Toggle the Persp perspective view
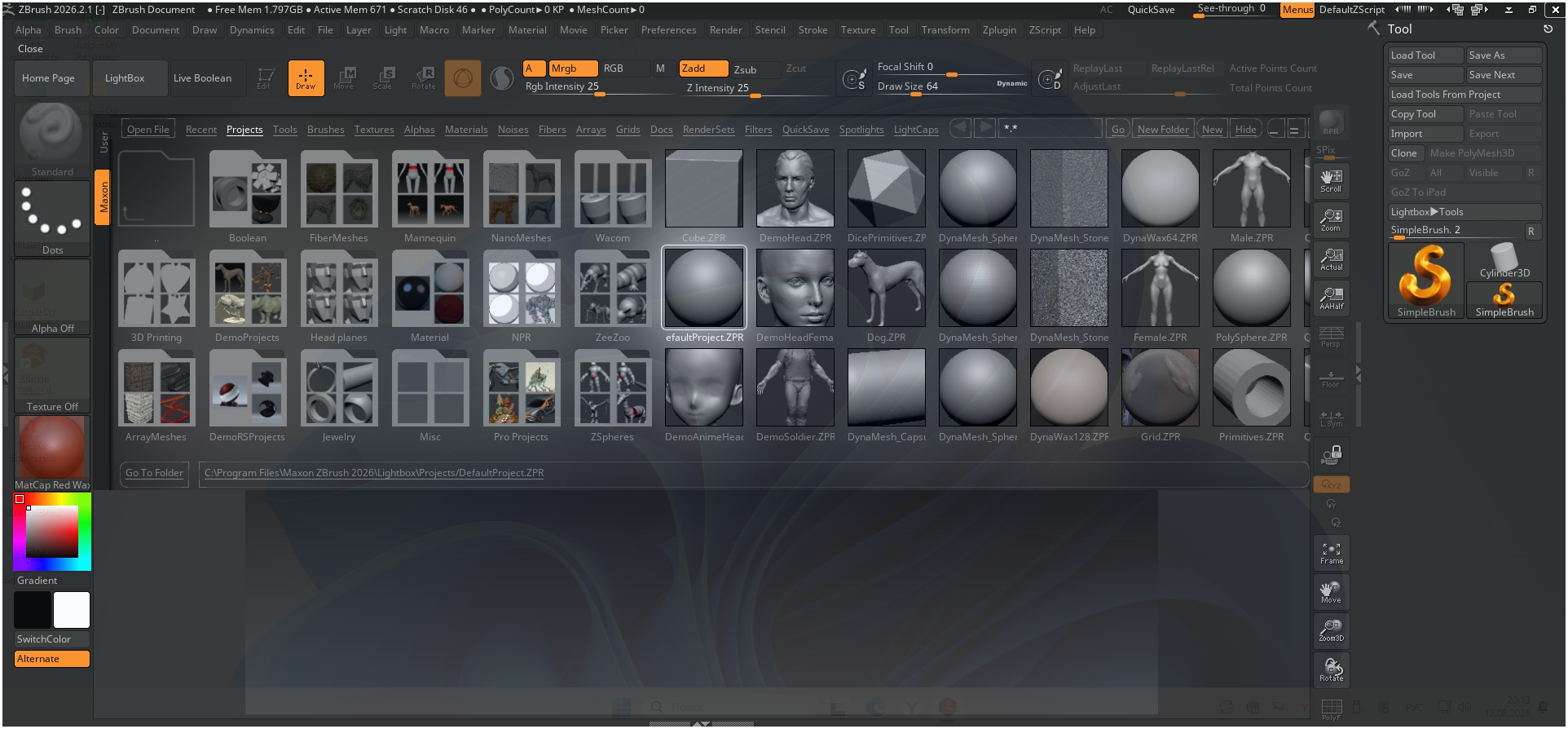 tap(1331, 338)
